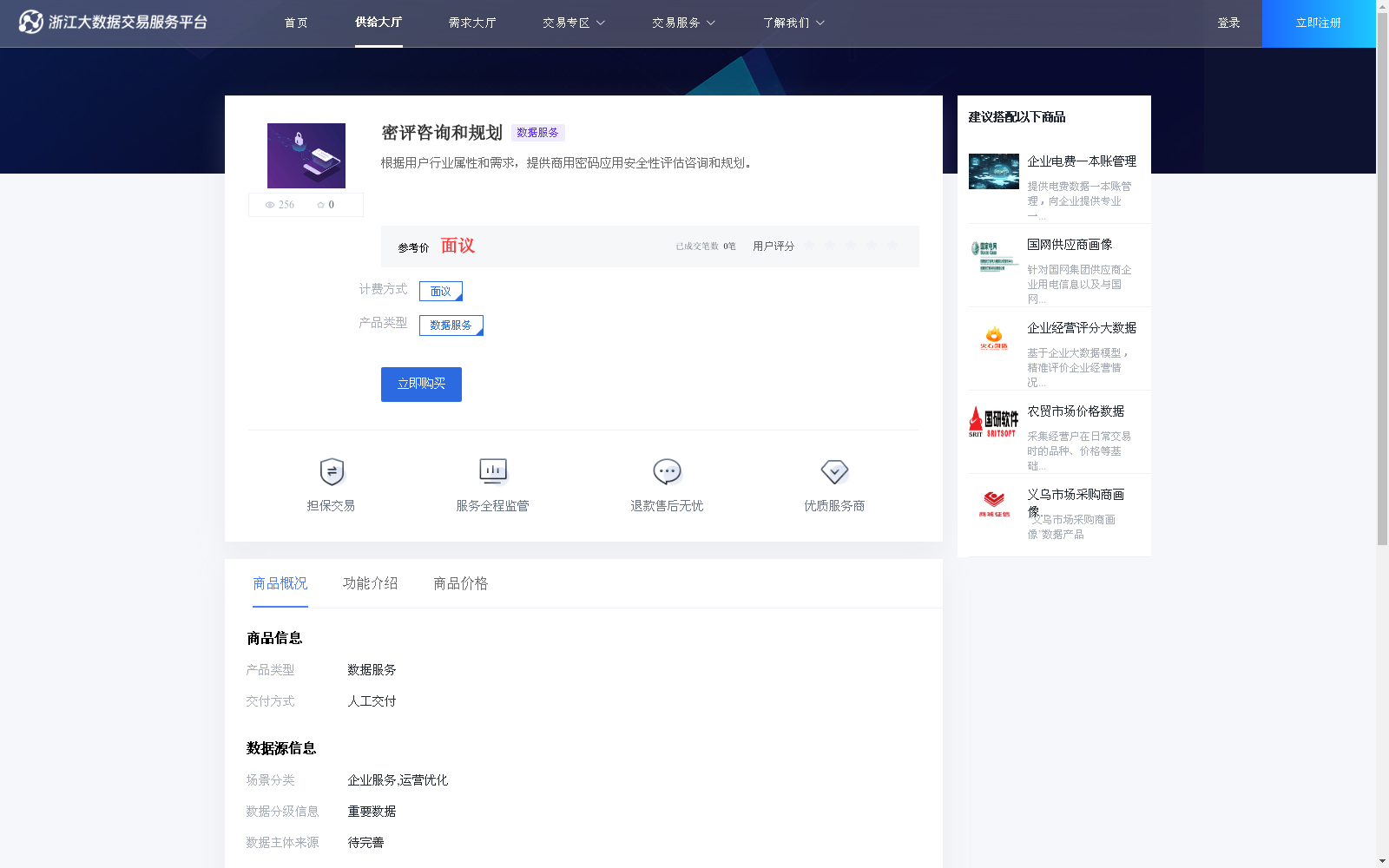
Task: Click the 服务全程监管 monitor icon
Action: click(x=493, y=471)
